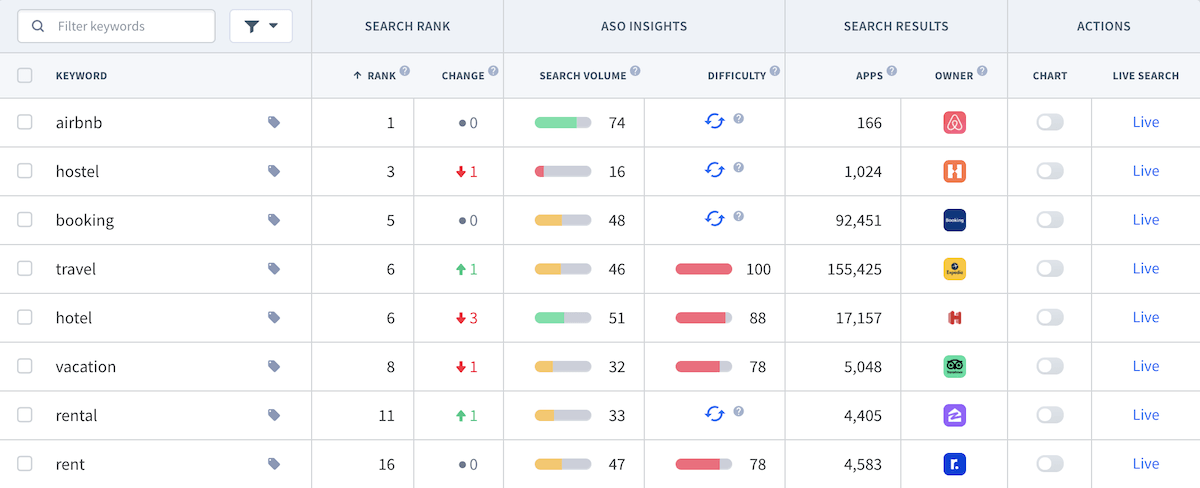1200x488 pixels.
Task: Focus the Filter keywords input field
Action: [x=116, y=26]
